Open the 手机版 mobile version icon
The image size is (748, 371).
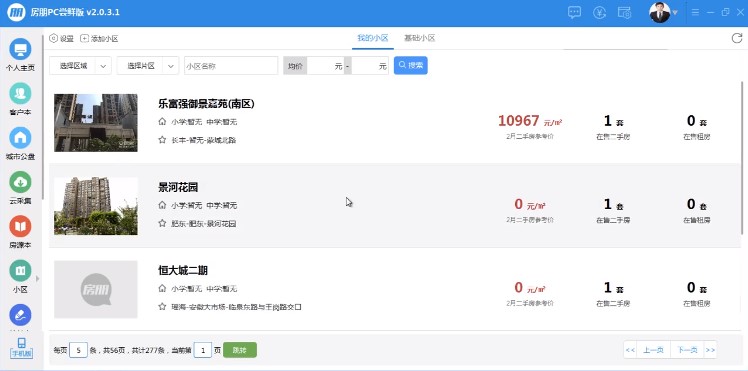[21, 348]
